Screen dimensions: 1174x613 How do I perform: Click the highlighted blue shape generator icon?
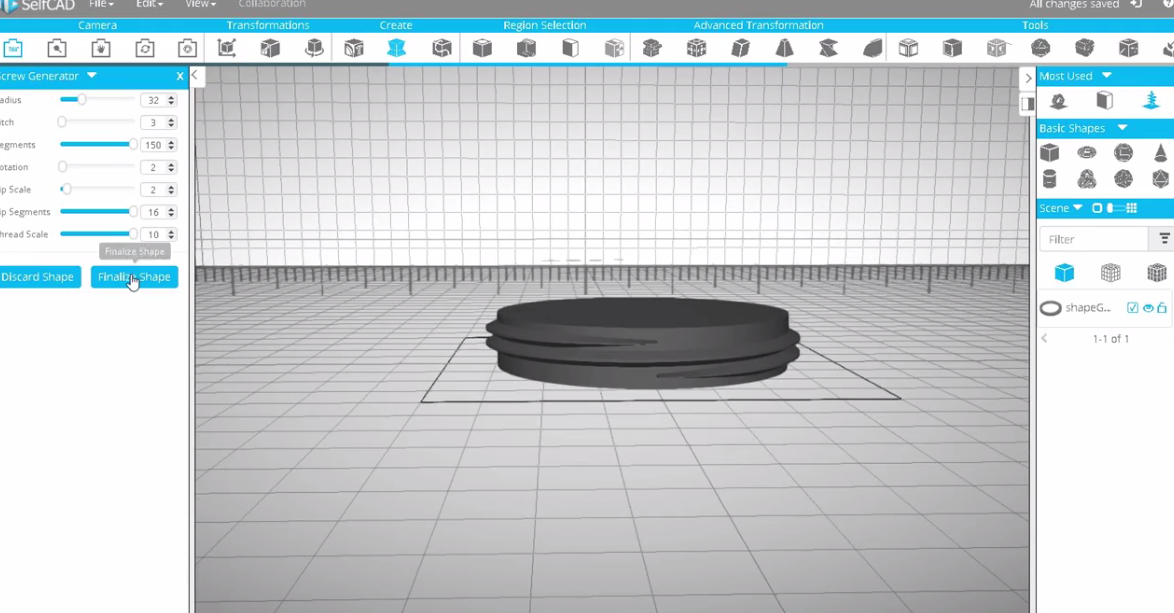(x=397, y=49)
